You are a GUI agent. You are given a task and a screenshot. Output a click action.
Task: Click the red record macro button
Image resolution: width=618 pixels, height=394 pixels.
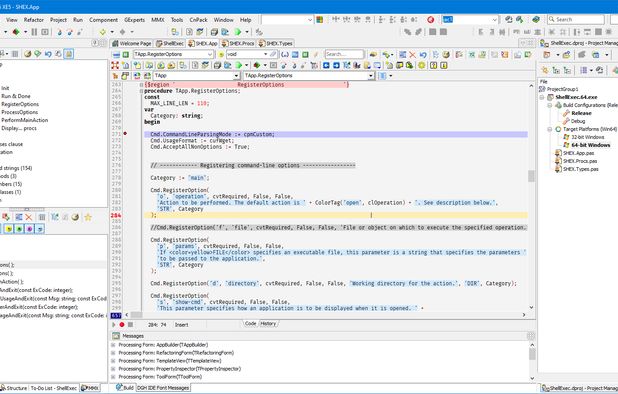[x=122, y=325]
